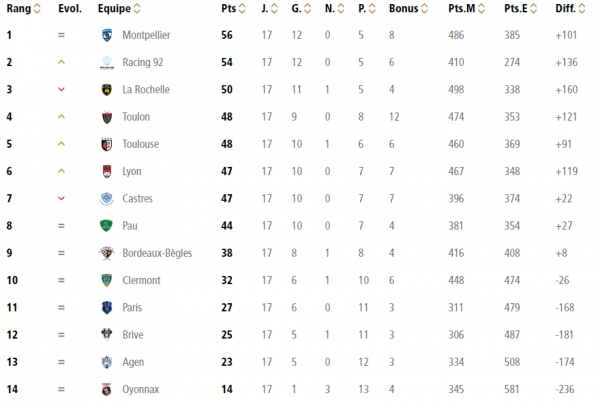Select the La Rochelle team logo

tap(107, 90)
